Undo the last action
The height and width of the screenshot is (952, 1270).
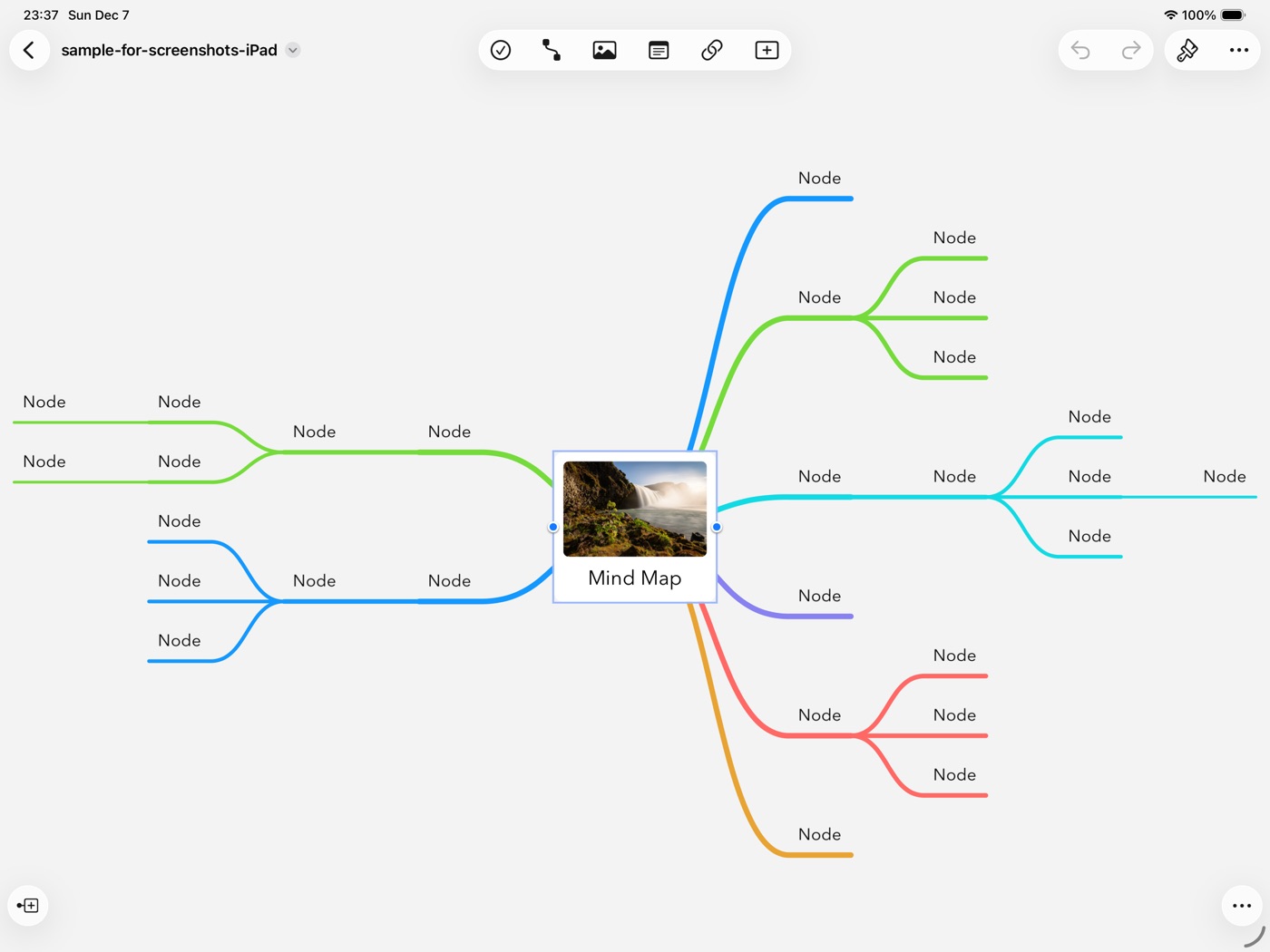[1080, 50]
